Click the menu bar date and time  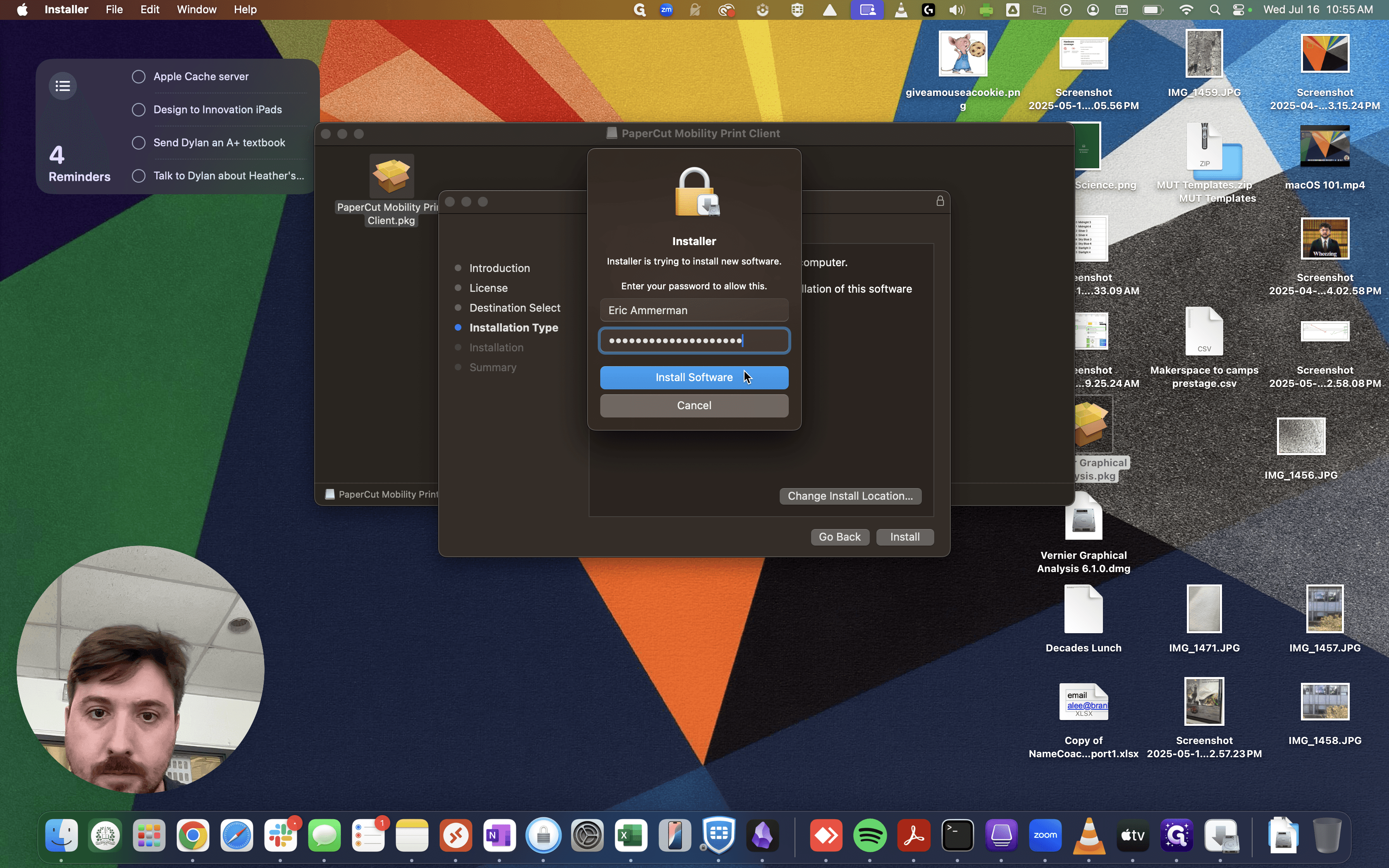[x=1318, y=10]
